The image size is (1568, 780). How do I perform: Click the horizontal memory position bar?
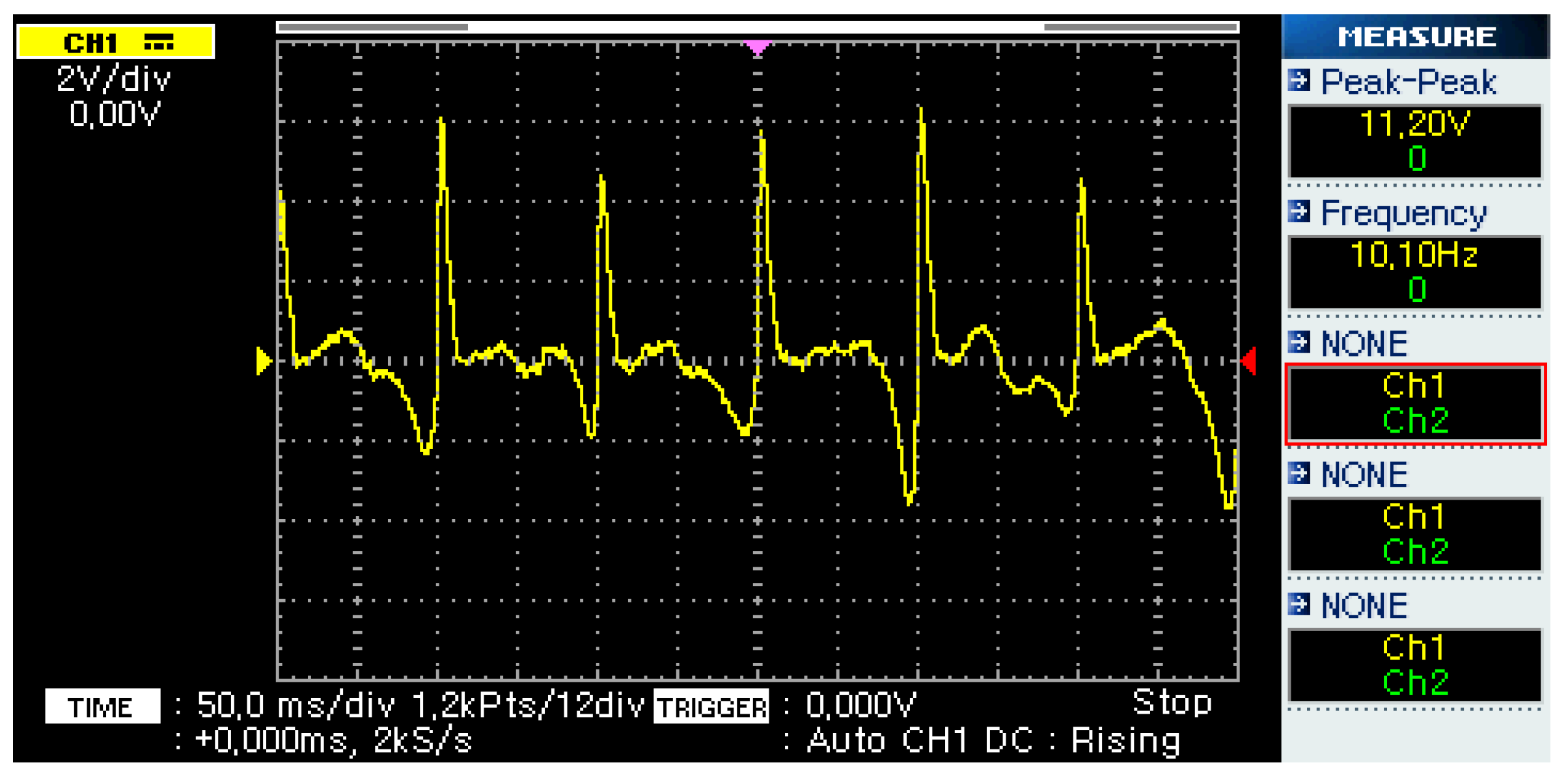click(x=757, y=27)
